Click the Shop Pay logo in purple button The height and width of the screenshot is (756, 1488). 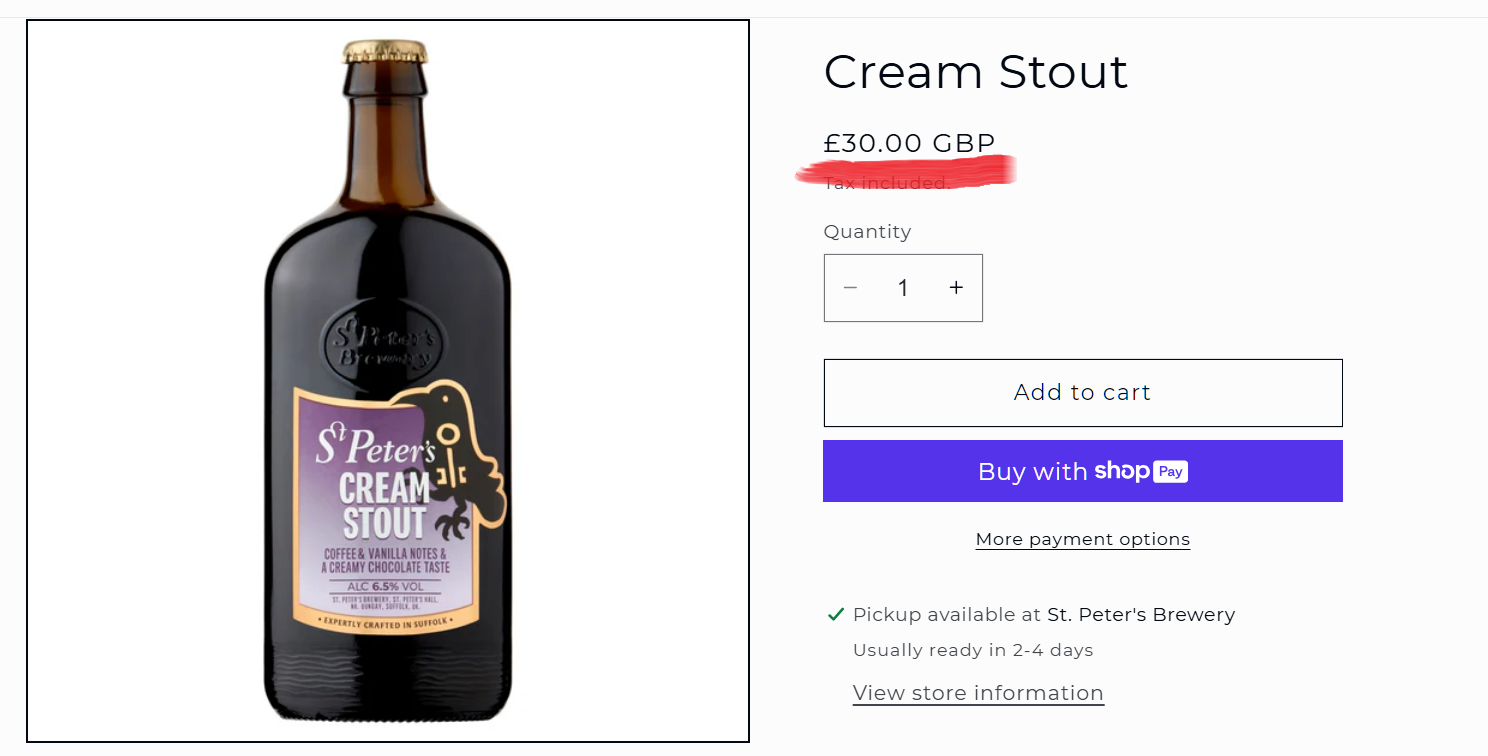click(1141, 471)
